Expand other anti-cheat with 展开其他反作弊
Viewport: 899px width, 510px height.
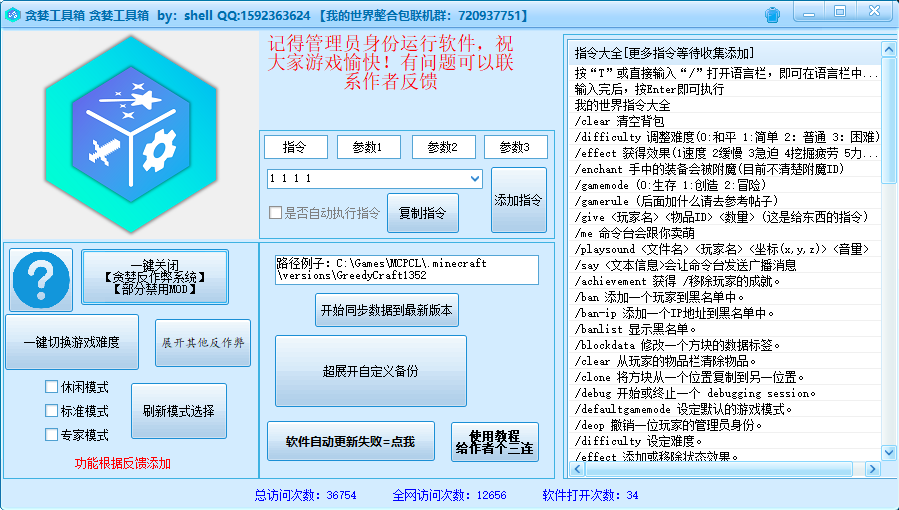203,342
